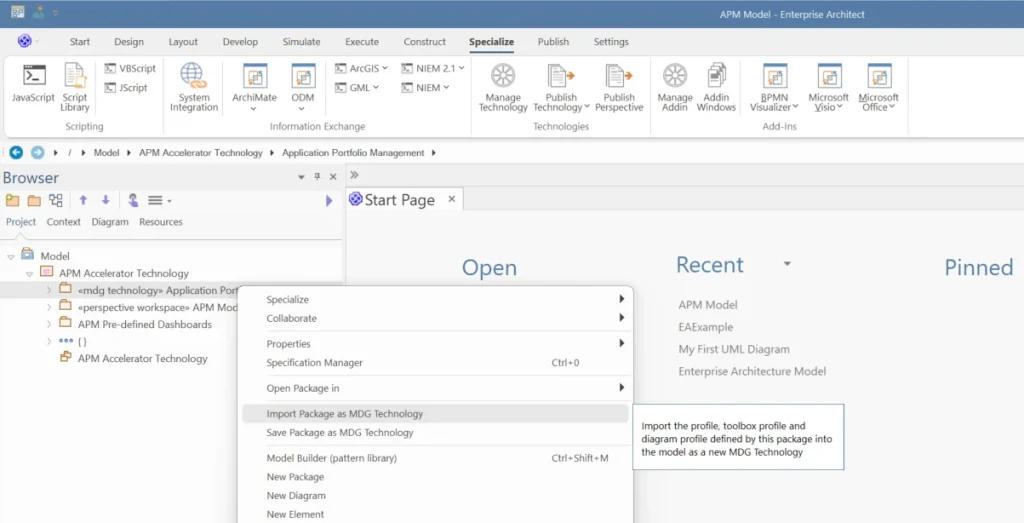Image resolution: width=1024 pixels, height=523 pixels.
Task: Click the ArchiMate exchange icon
Action: point(255,76)
